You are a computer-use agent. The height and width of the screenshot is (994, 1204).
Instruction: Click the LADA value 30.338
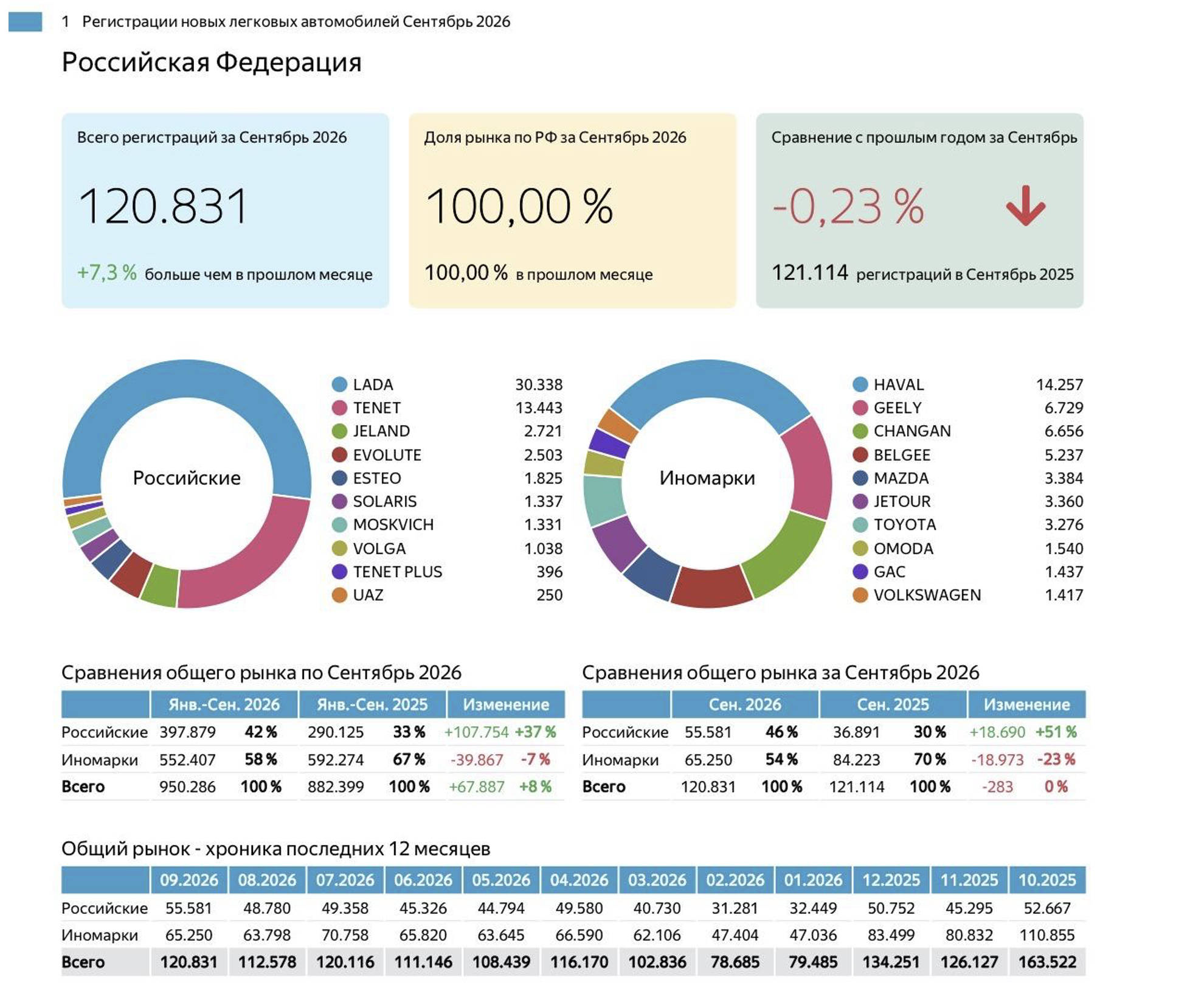tap(539, 384)
